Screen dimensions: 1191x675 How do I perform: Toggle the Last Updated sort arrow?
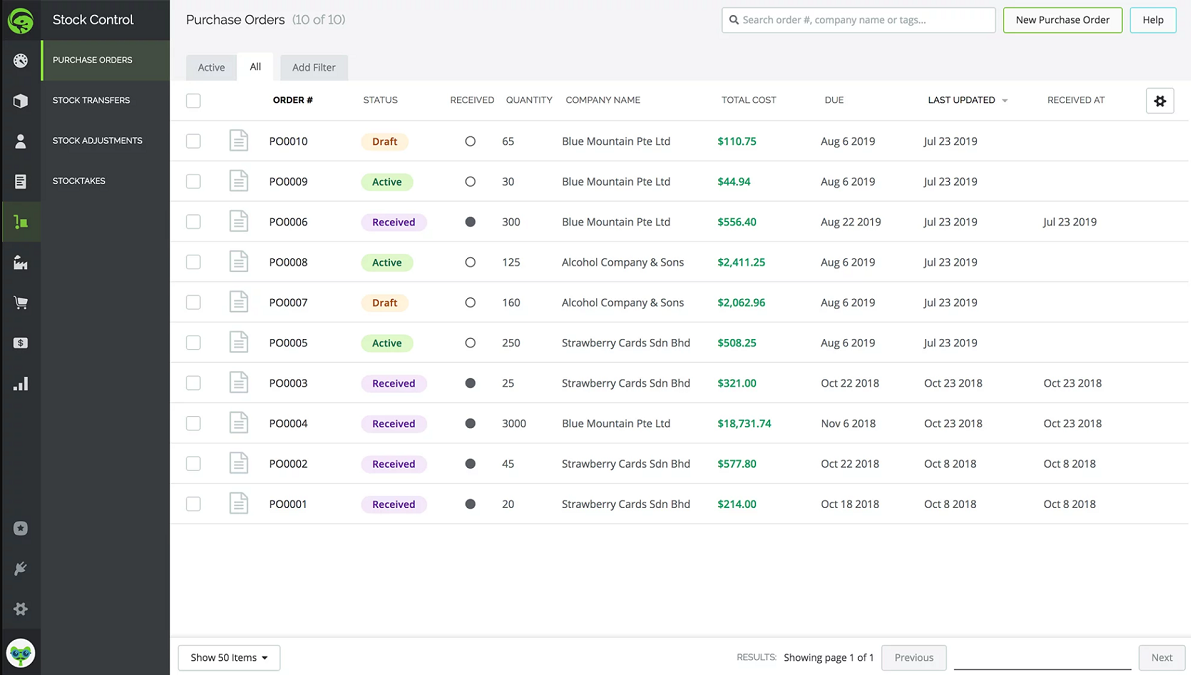coord(1004,100)
